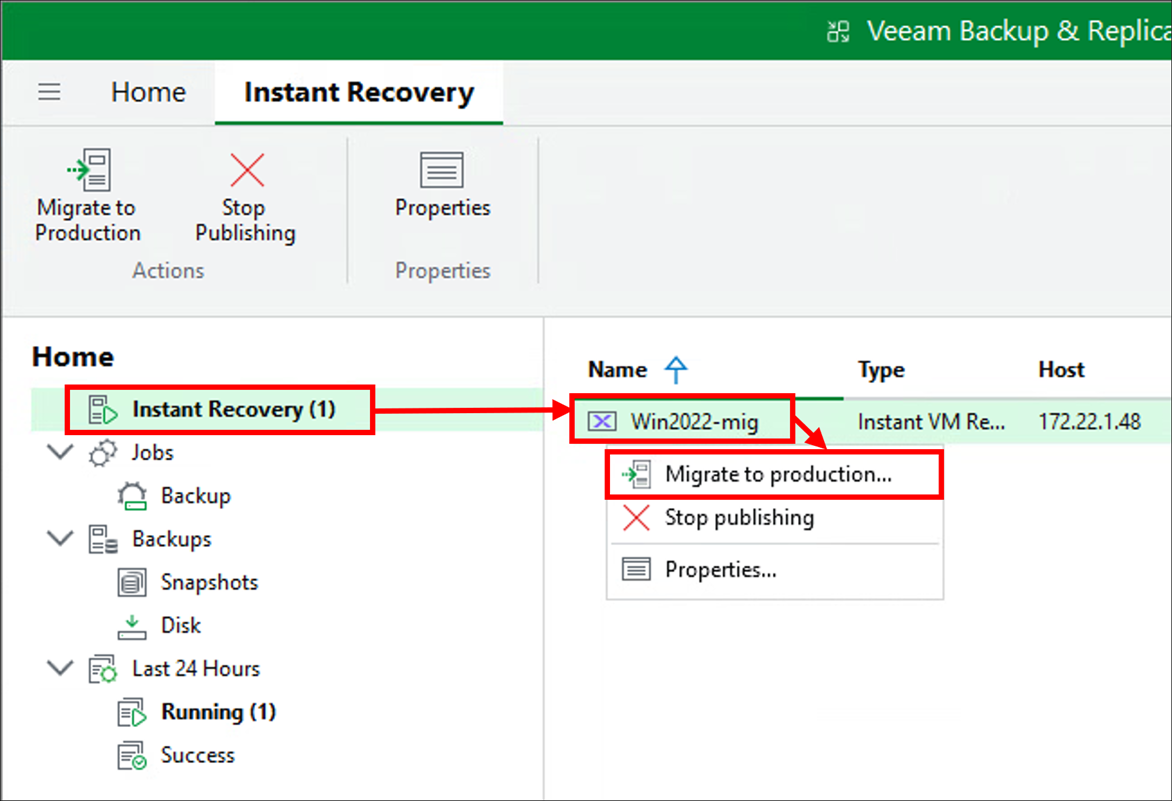Sort by the Type column header
Viewport: 1172px width, 801px height.
pyautogui.click(x=881, y=370)
